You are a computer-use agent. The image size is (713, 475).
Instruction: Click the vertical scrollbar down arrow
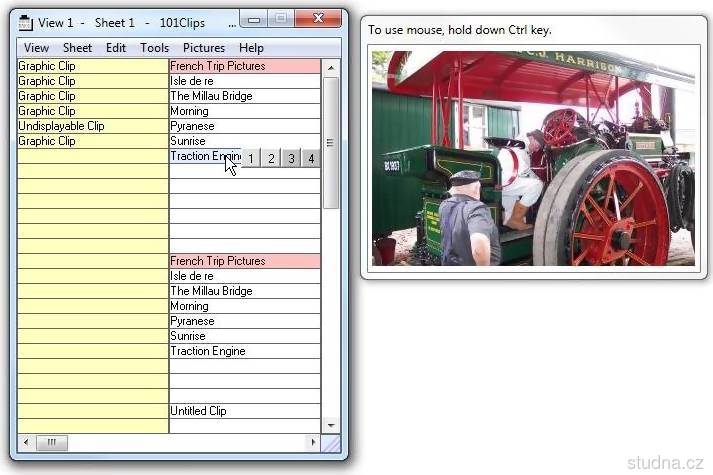[x=330, y=426]
